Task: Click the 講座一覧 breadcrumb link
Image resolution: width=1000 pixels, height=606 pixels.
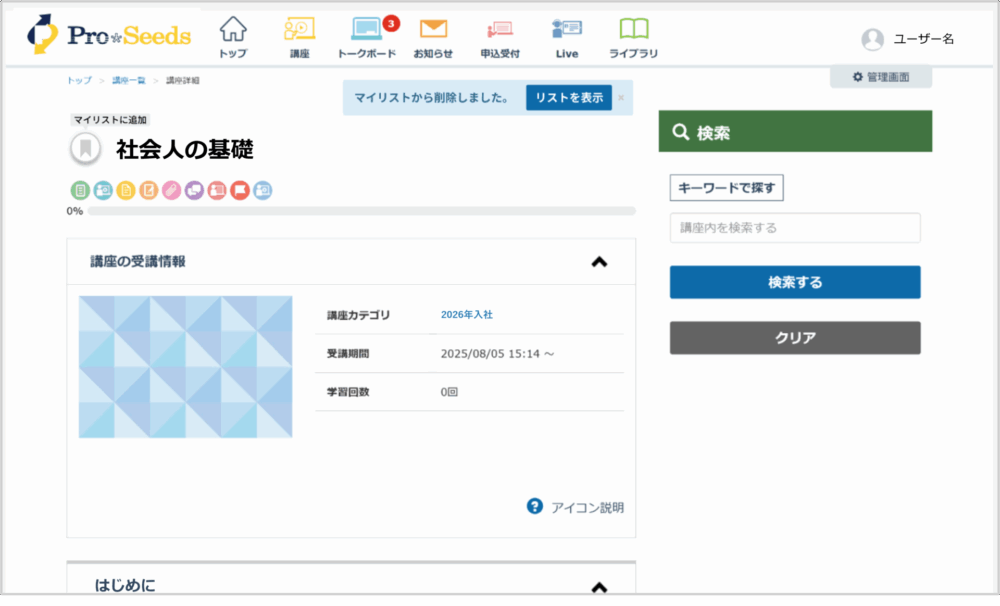Action: tap(129, 80)
